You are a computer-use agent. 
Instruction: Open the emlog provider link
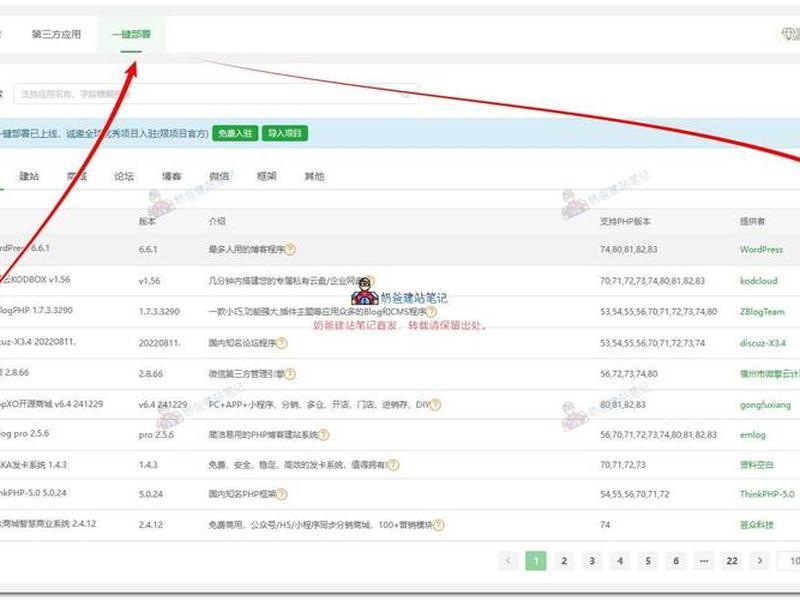pyautogui.click(x=753, y=435)
